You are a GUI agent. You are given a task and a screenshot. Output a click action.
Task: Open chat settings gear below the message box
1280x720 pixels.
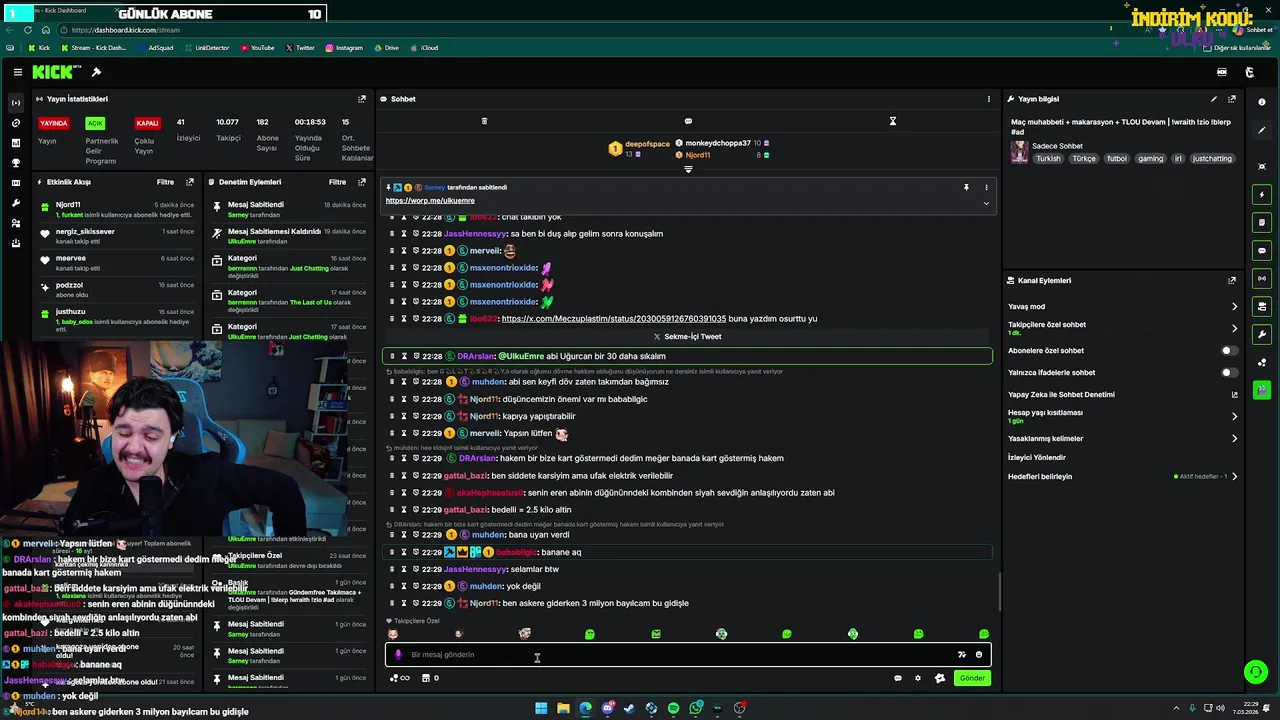(x=918, y=678)
